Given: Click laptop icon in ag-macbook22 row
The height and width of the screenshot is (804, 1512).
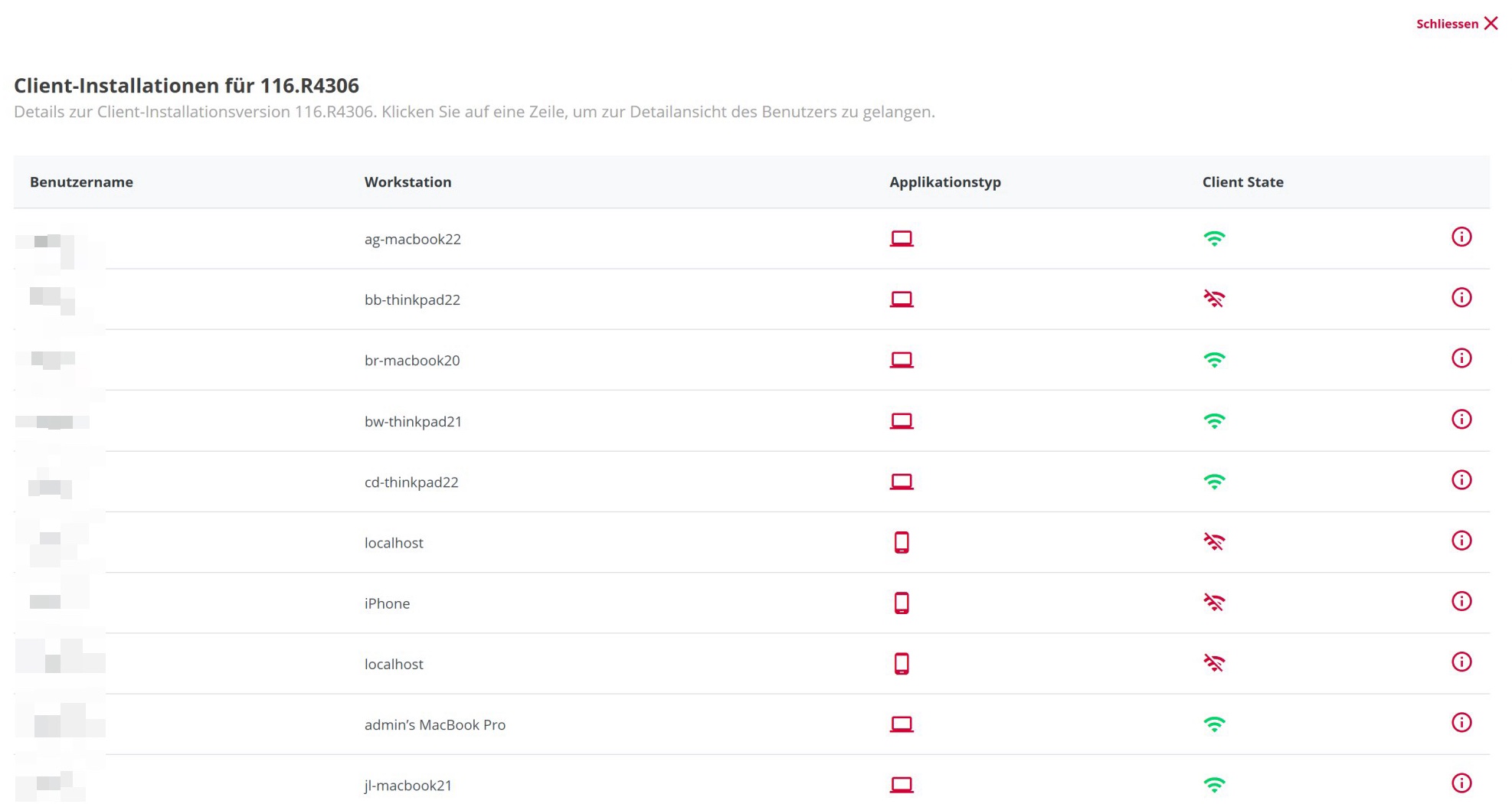Looking at the screenshot, I should click(x=901, y=239).
